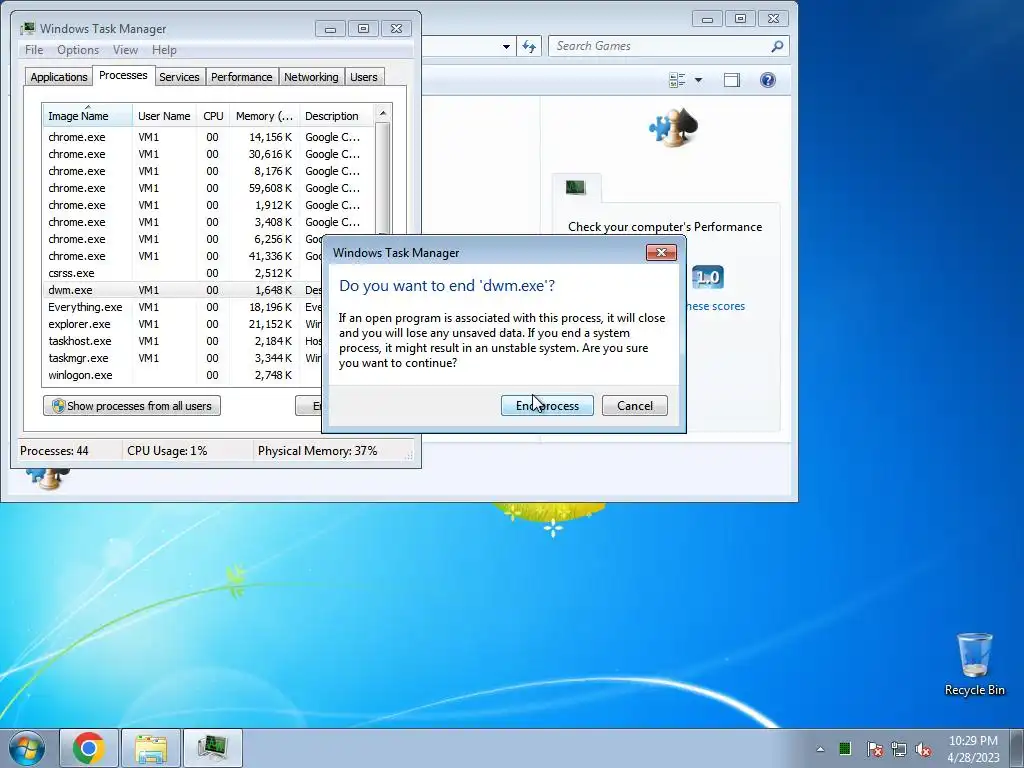
Task: Click the Physical Memory 37% status entry
Action: (317, 451)
